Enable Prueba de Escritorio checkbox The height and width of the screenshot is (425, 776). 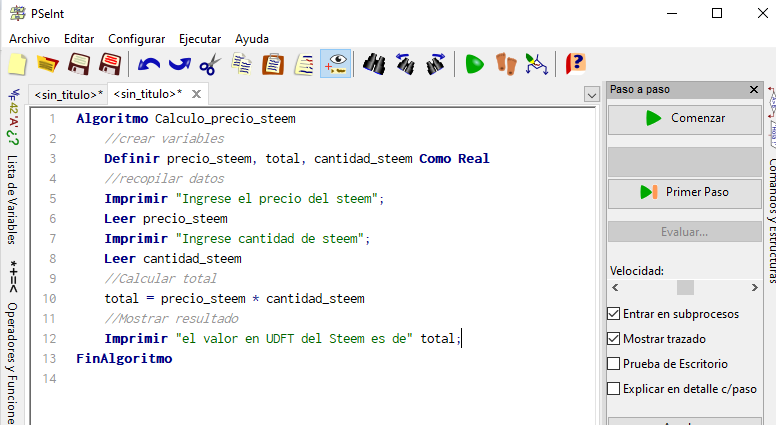tap(613, 364)
